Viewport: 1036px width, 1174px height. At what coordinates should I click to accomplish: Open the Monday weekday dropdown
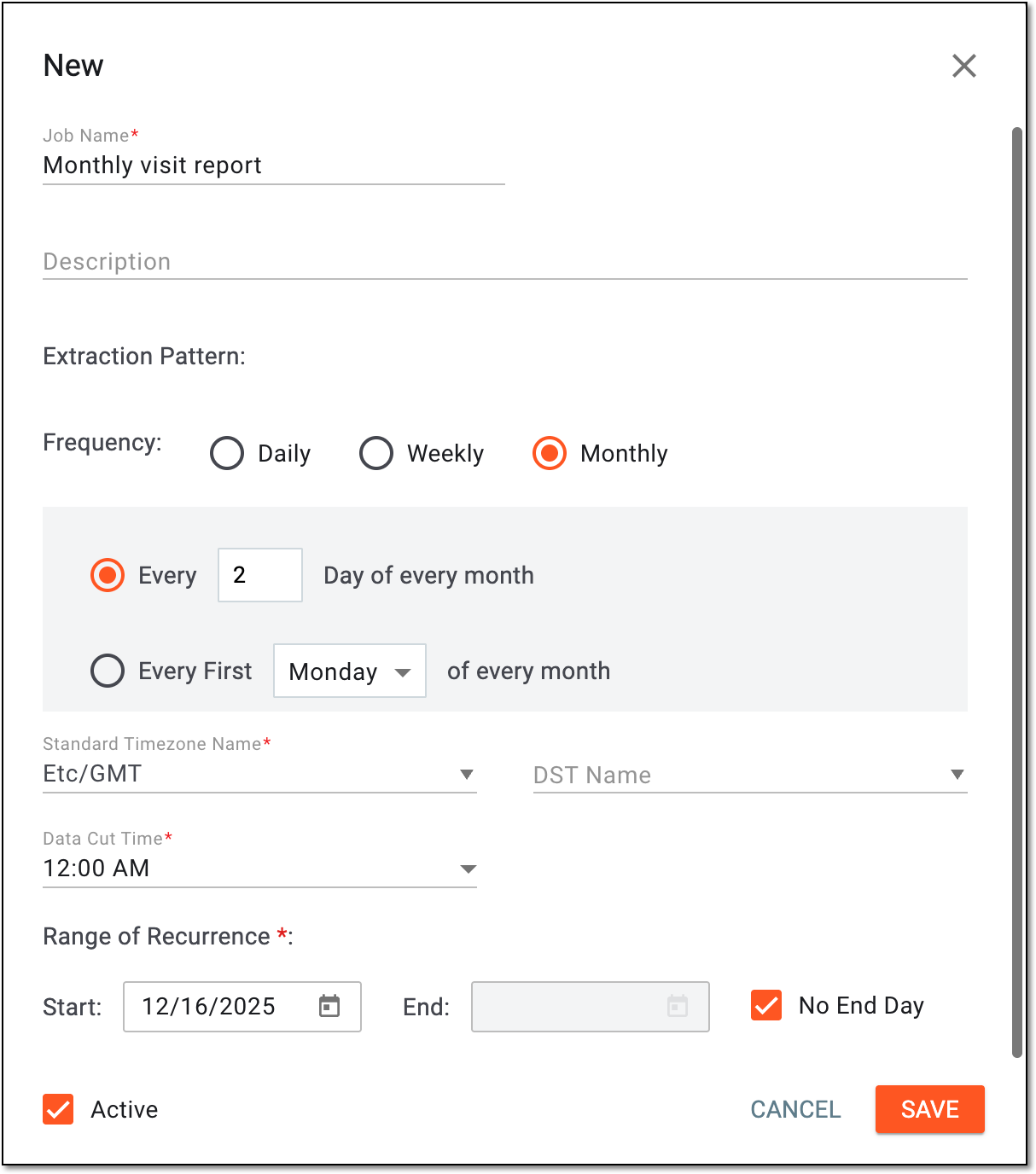(350, 671)
